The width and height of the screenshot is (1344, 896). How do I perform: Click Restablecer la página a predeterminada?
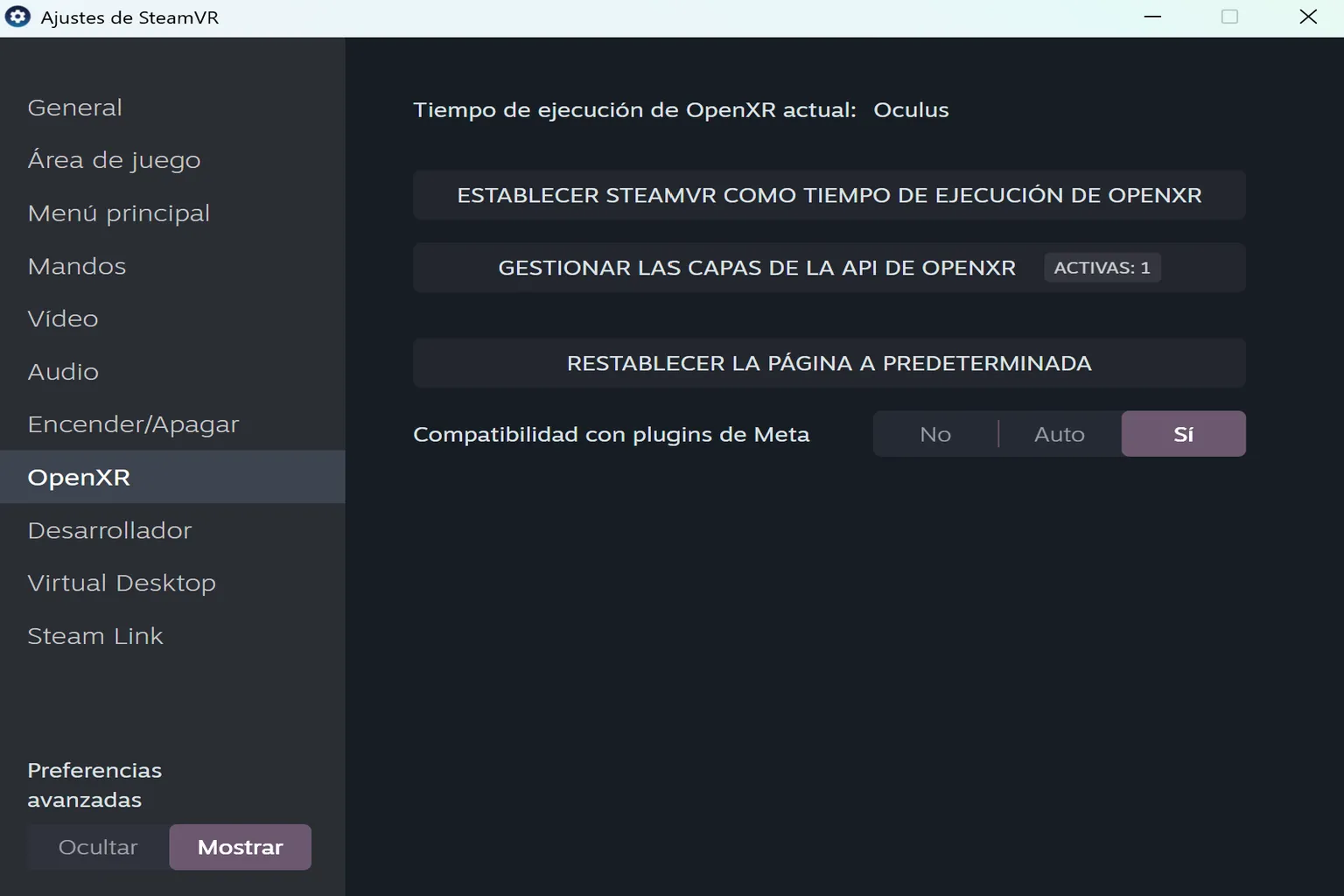829,363
